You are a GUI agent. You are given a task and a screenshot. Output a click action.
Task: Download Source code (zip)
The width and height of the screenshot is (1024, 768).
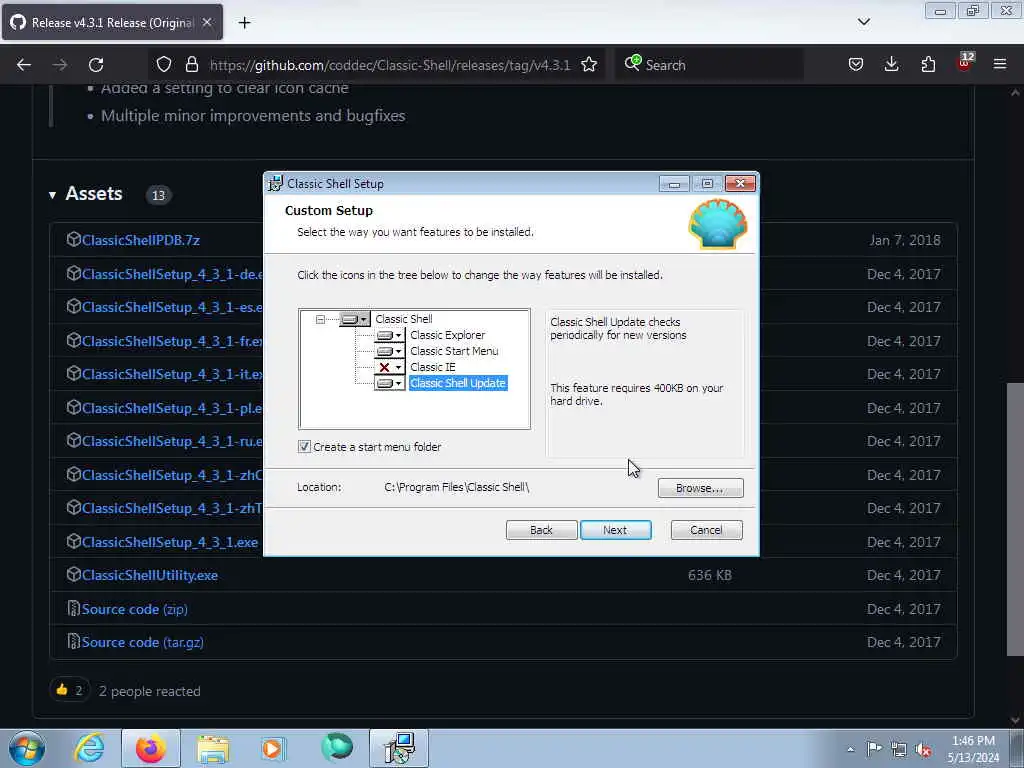(x=135, y=609)
